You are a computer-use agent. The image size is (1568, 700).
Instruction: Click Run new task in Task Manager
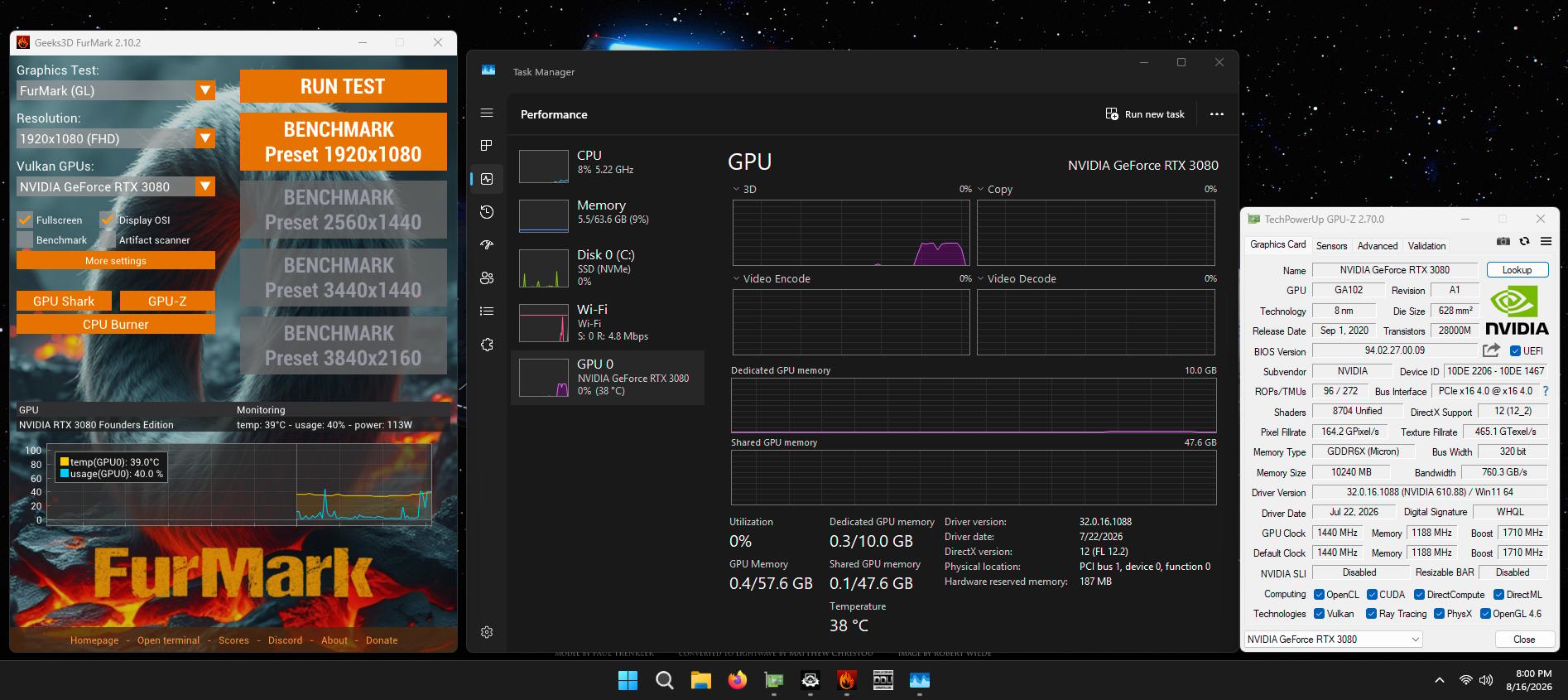1145,114
